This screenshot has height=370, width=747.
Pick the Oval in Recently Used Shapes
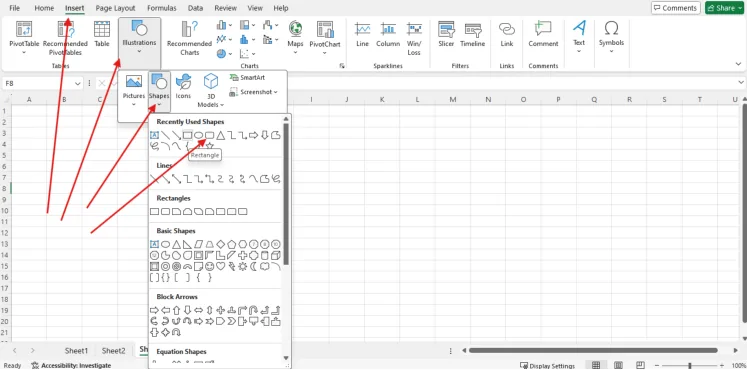(199, 135)
